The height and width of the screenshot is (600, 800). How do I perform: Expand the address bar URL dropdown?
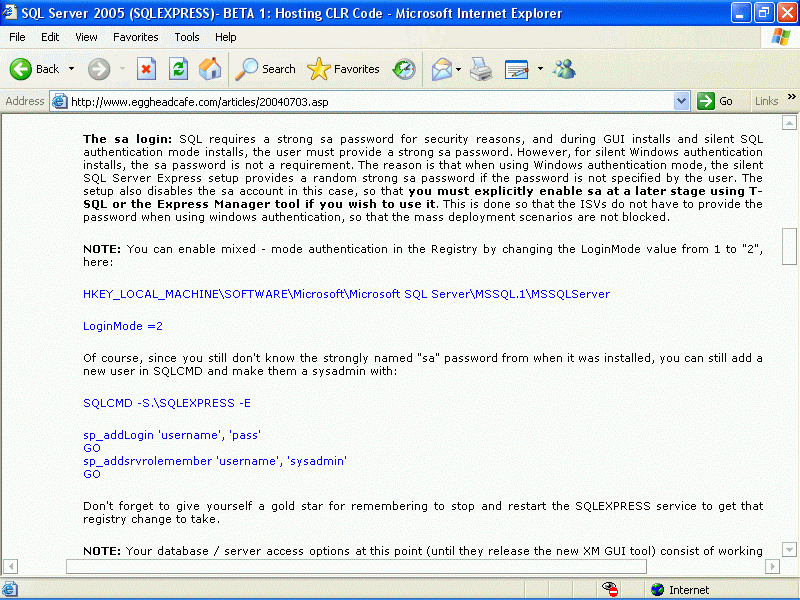pyautogui.click(x=682, y=101)
